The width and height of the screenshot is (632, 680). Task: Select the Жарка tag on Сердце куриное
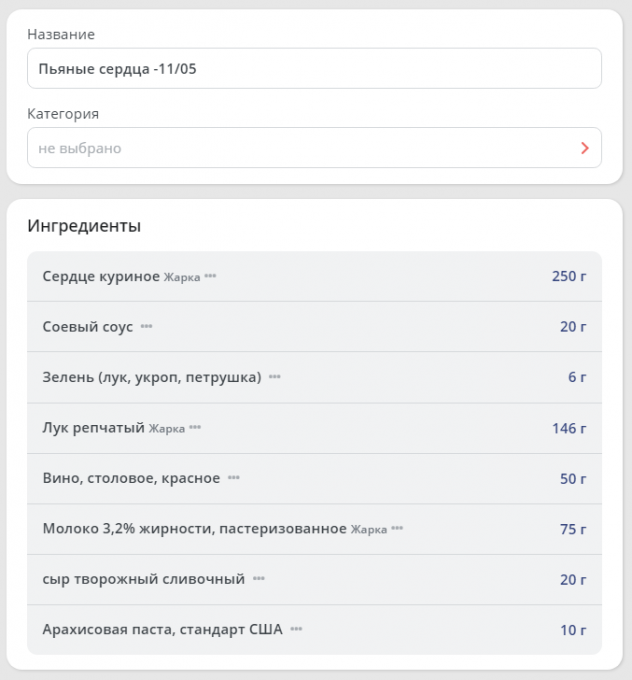182,277
